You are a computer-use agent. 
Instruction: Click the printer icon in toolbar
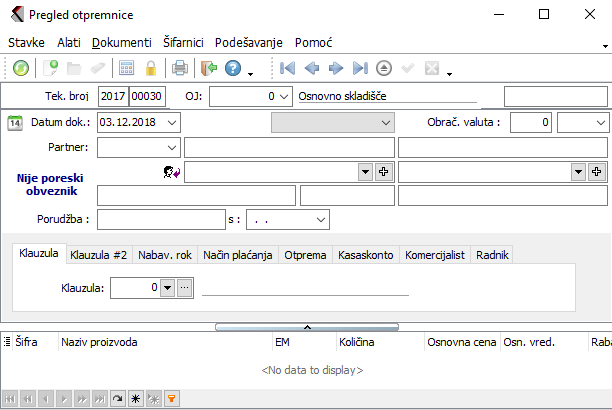pos(179,69)
